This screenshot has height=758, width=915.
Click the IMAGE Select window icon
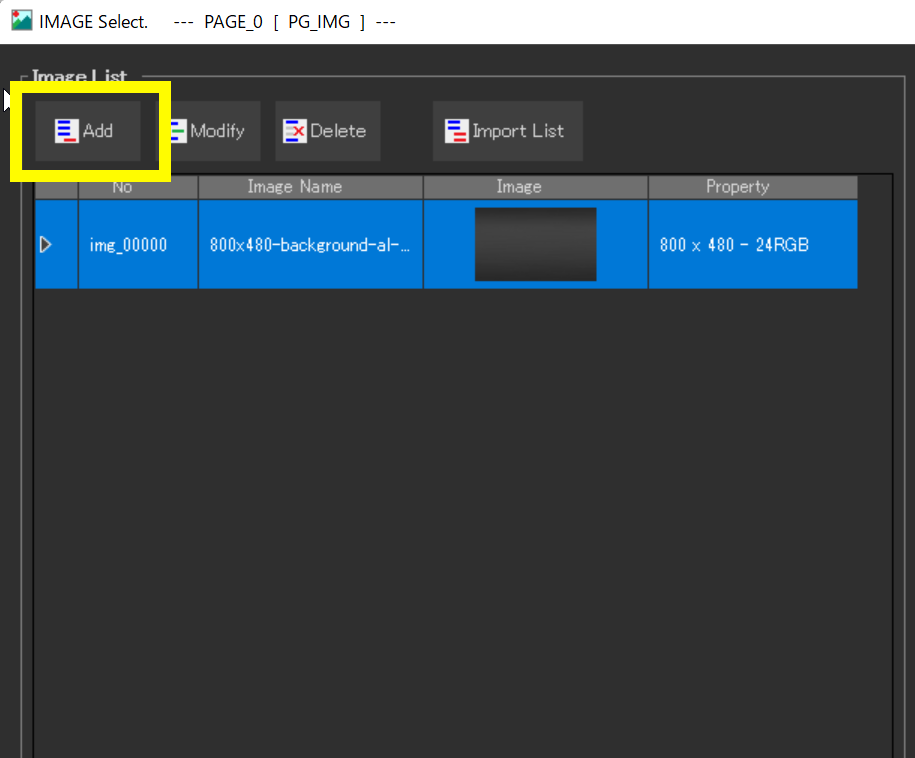[x=21, y=21]
